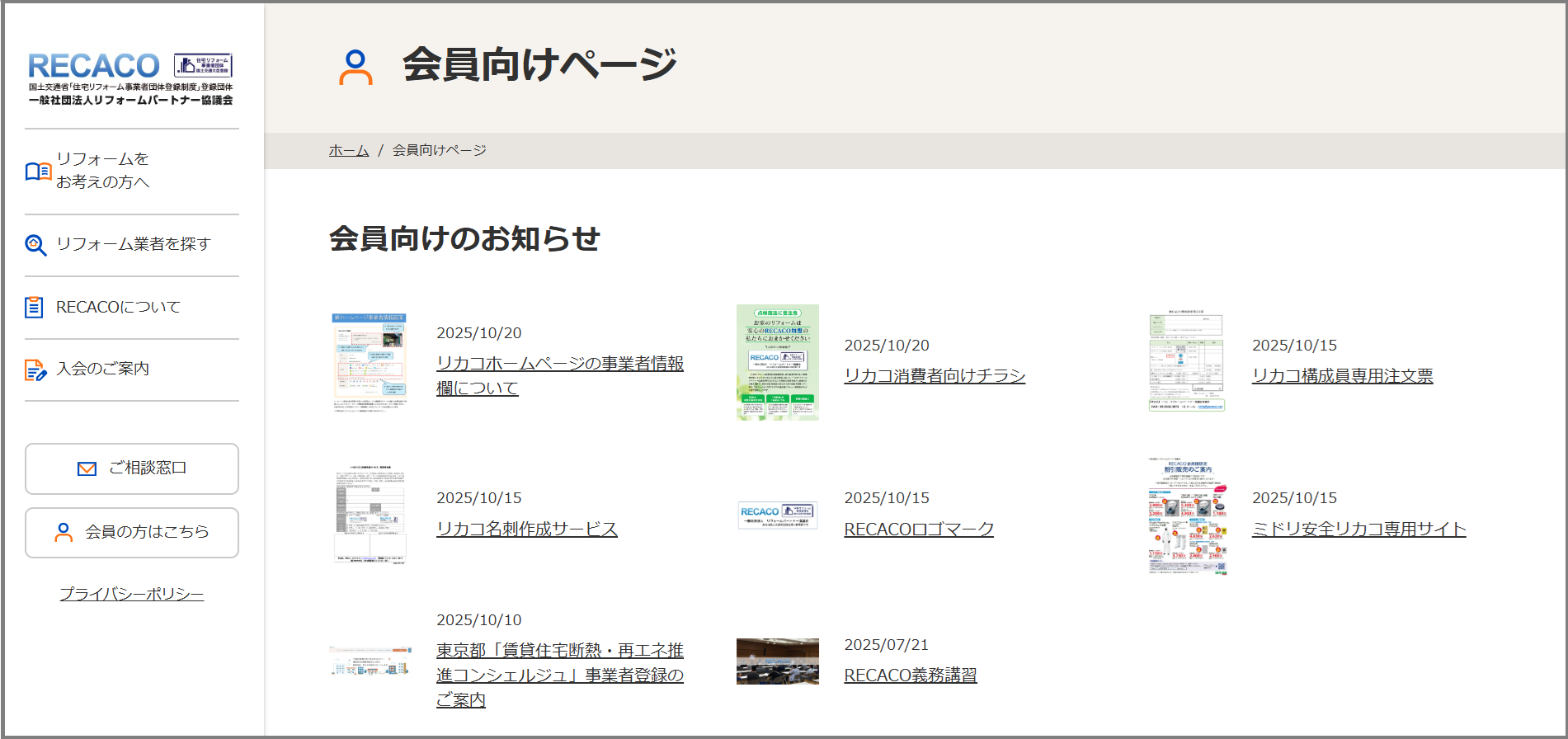Click the RECACO義務講習 seminar photo thumbnail
Viewport: 1568px width, 739px height.
(x=777, y=661)
